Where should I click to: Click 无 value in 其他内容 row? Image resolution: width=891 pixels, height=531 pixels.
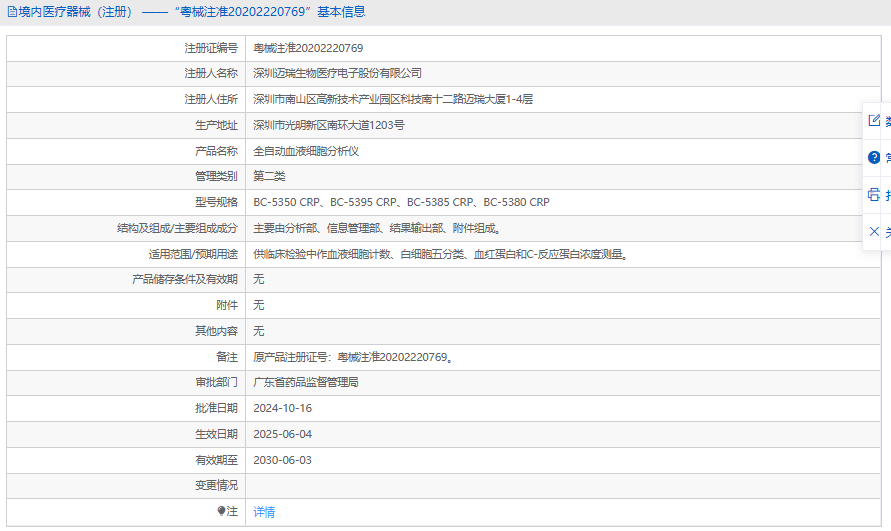(259, 331)
